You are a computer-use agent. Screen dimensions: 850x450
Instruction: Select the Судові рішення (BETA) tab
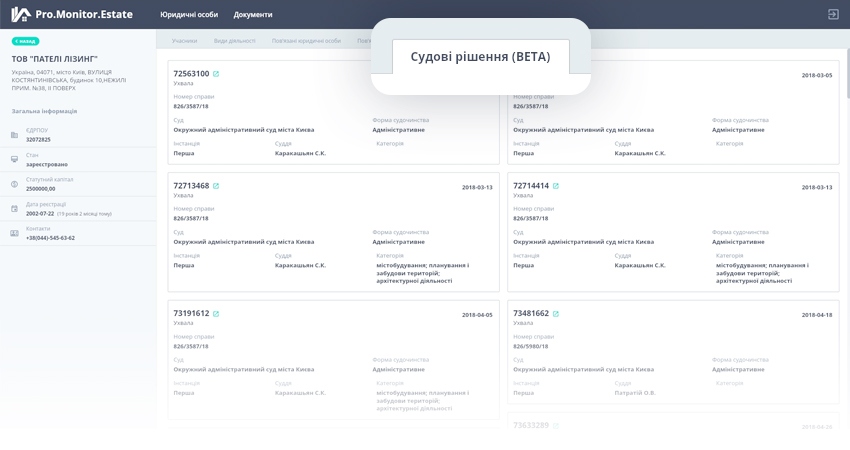(x=480, y=57)
